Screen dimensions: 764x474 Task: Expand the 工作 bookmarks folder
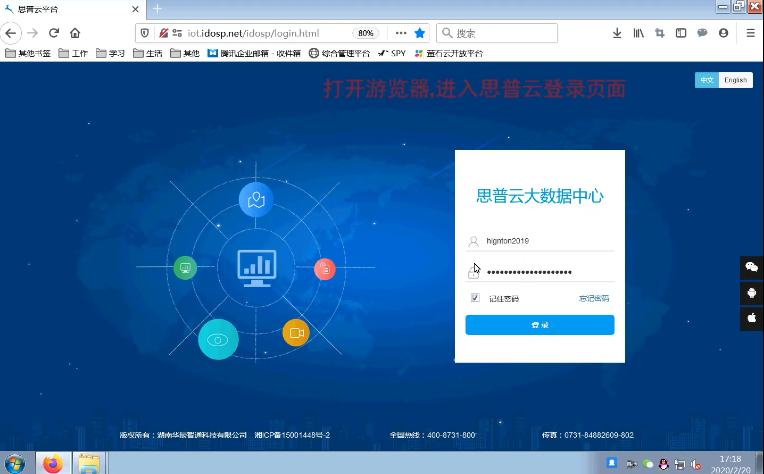72,53
